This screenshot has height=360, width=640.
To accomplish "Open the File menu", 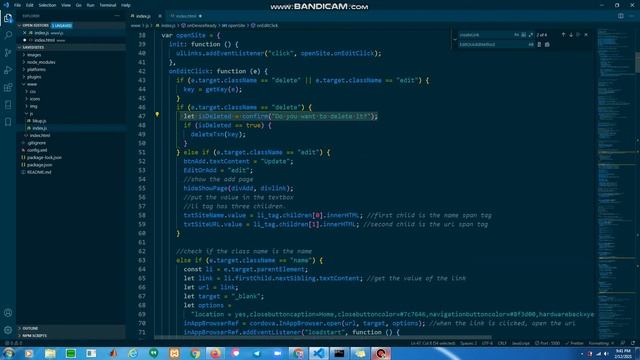I will [17, 5].
